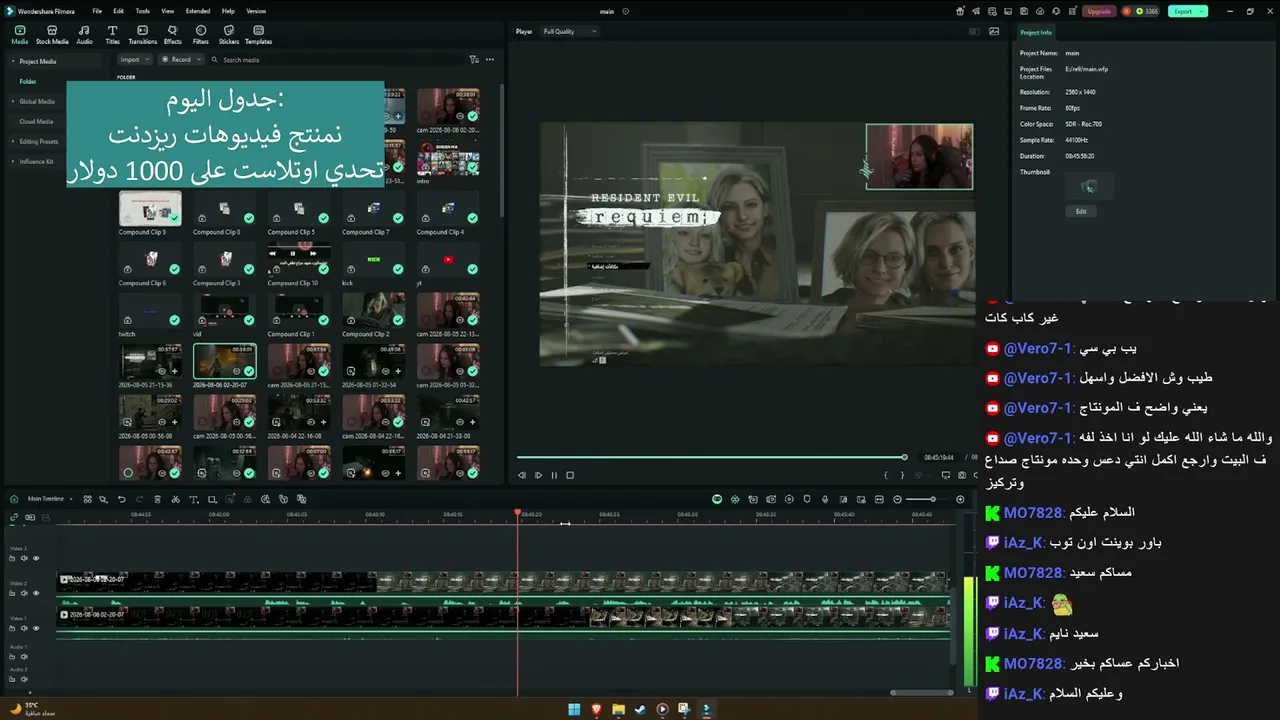Select the Compound Clip 9 thumbnail
Image resolution: width=1280 pixels, height=720 pixels.
(150, 209)
